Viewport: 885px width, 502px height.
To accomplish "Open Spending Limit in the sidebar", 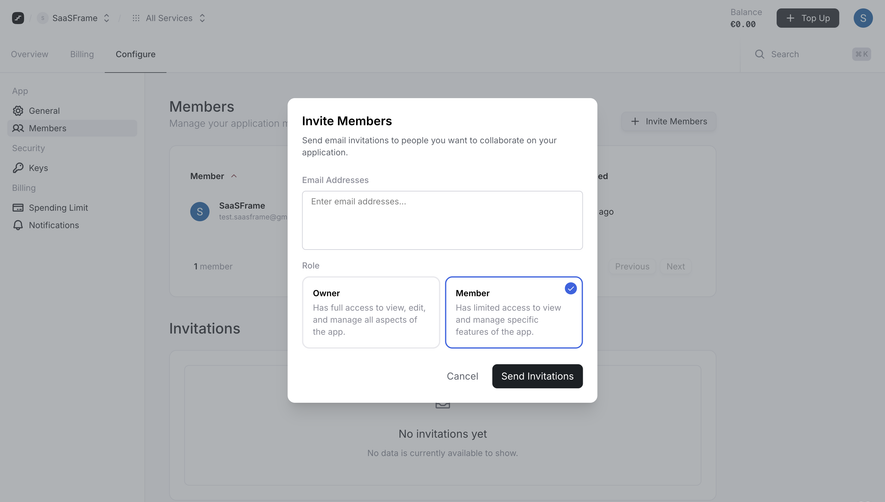I will tap(72, 208).
